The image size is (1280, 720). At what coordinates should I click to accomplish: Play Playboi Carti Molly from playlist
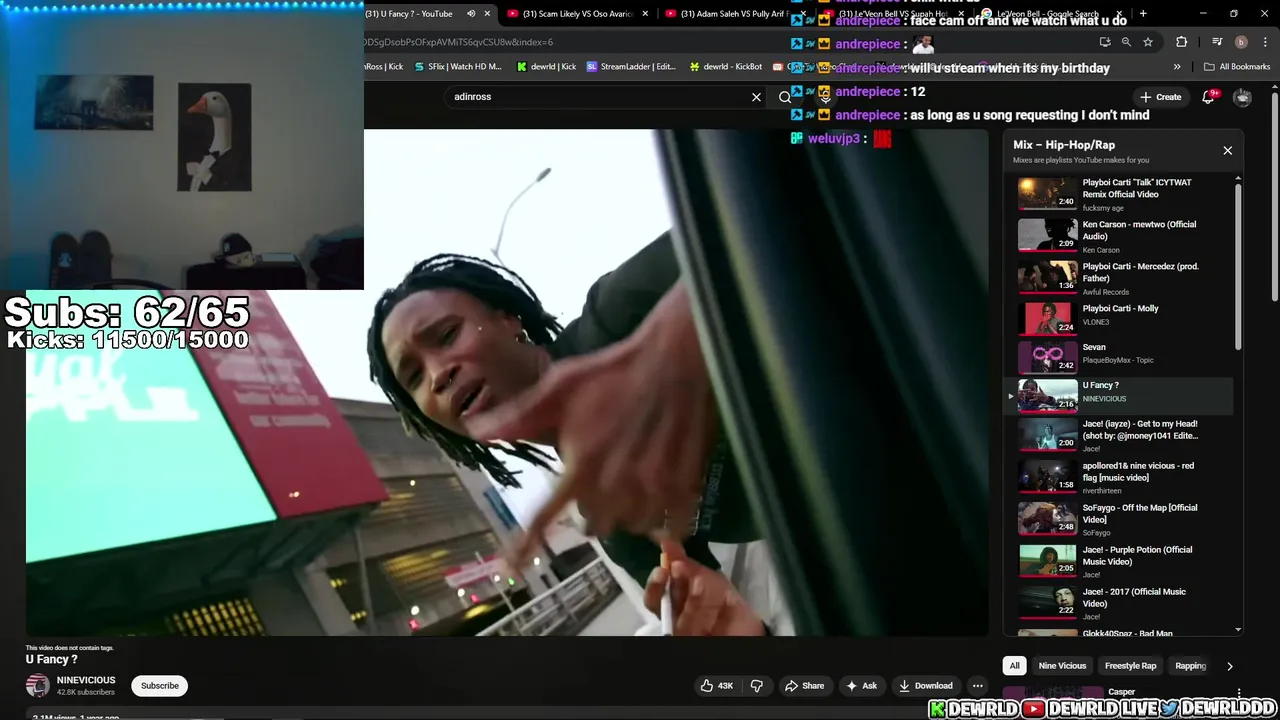(1120, 318)
